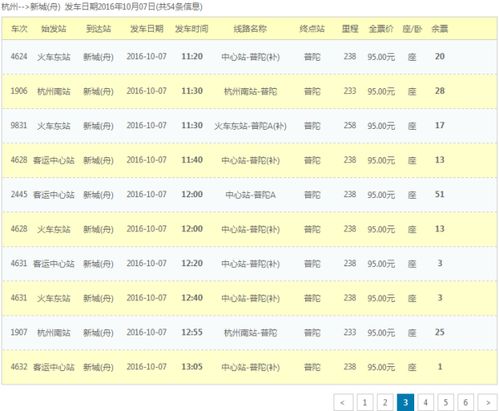499x411 pixels.
Task: Click the 发车时间 column header
Action: (192, 29)
